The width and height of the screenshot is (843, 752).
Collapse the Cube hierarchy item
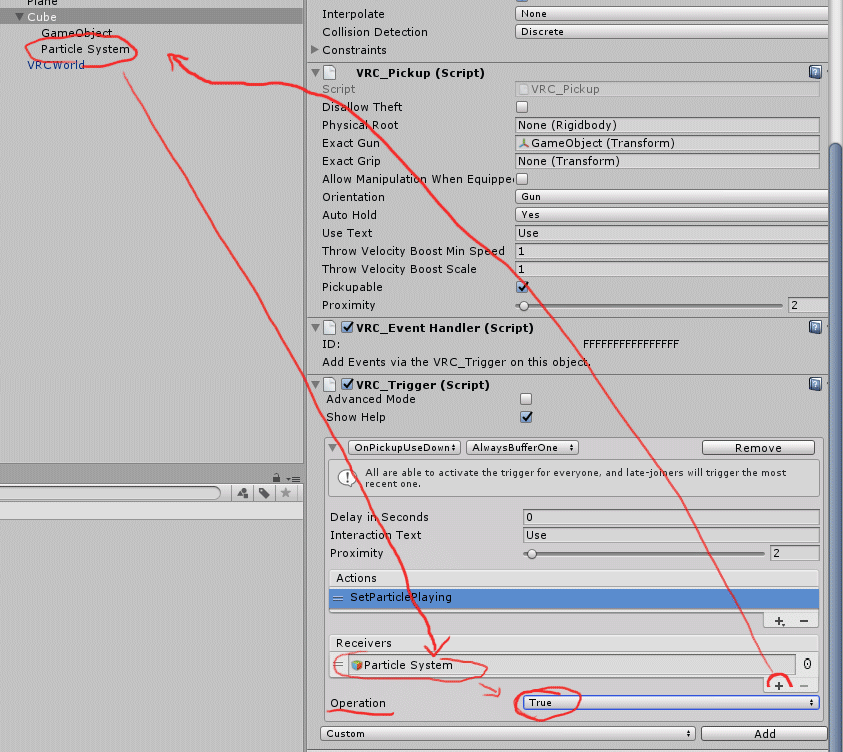point(19,17)
